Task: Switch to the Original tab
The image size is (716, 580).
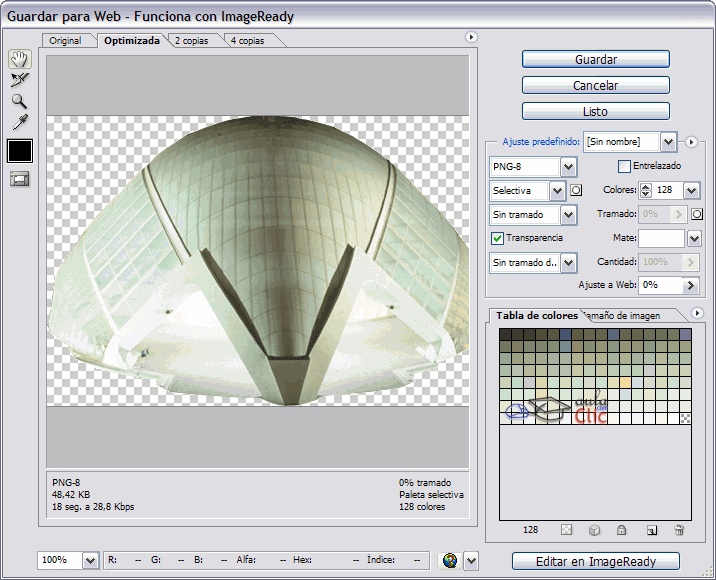Action: (x=65, y=41)
